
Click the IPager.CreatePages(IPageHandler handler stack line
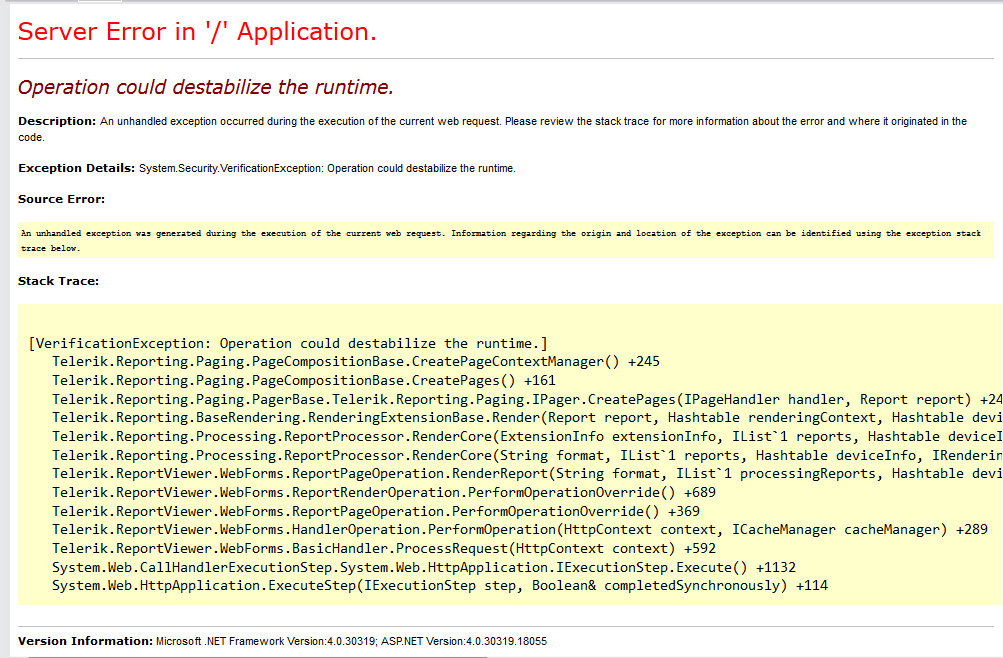click(527, 400)
